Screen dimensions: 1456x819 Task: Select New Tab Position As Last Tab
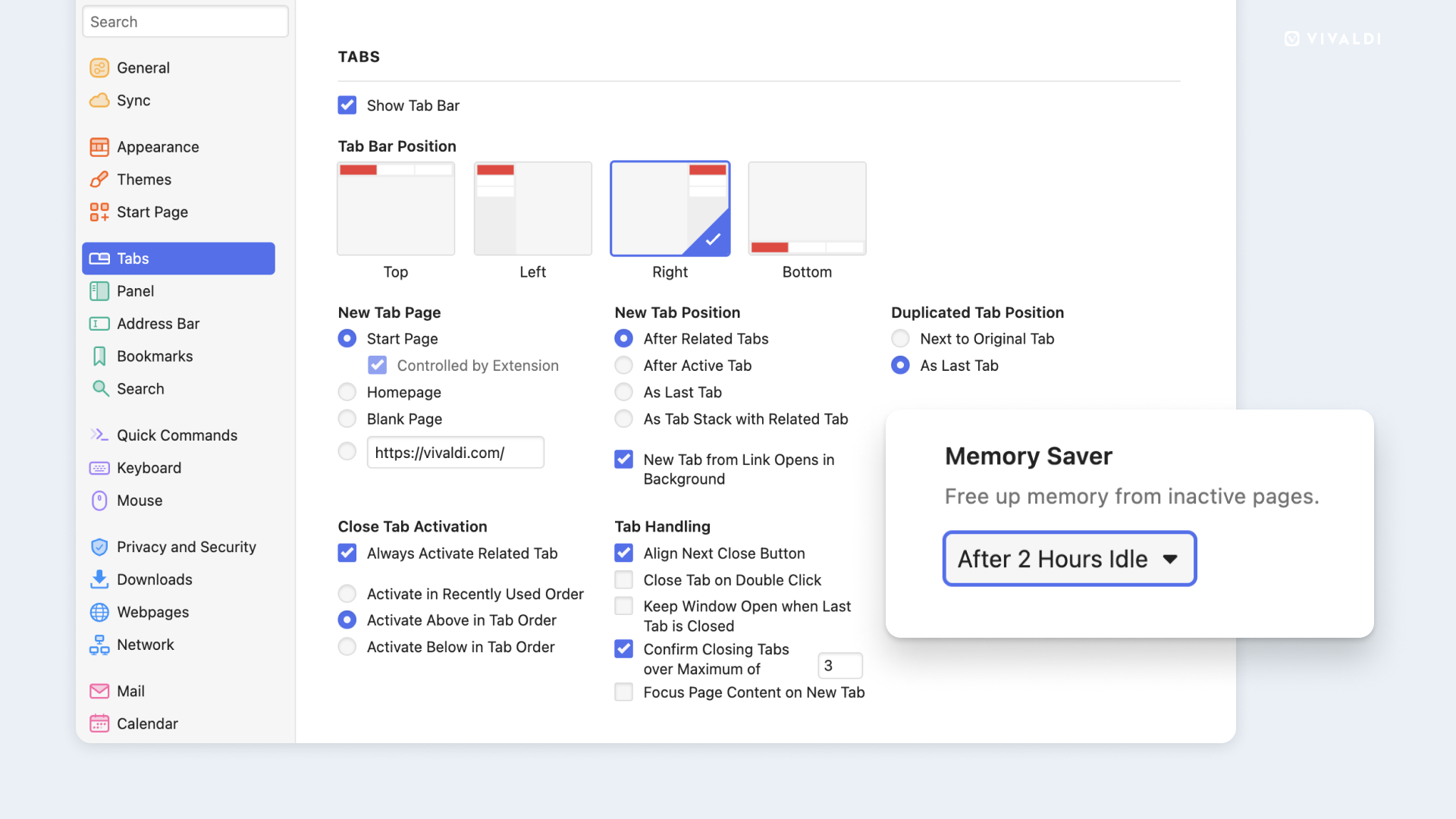(x=625, y=392)
